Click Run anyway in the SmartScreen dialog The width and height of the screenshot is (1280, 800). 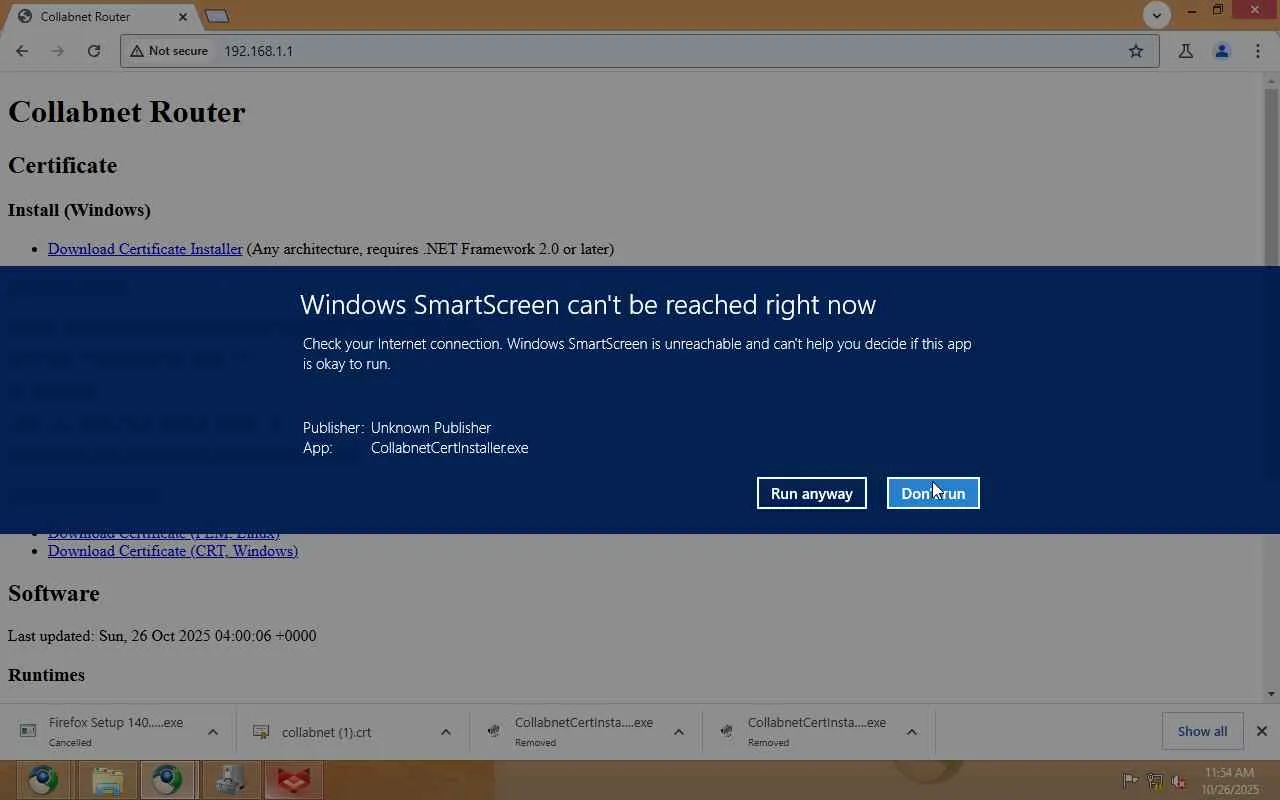[x=811, y=493]
